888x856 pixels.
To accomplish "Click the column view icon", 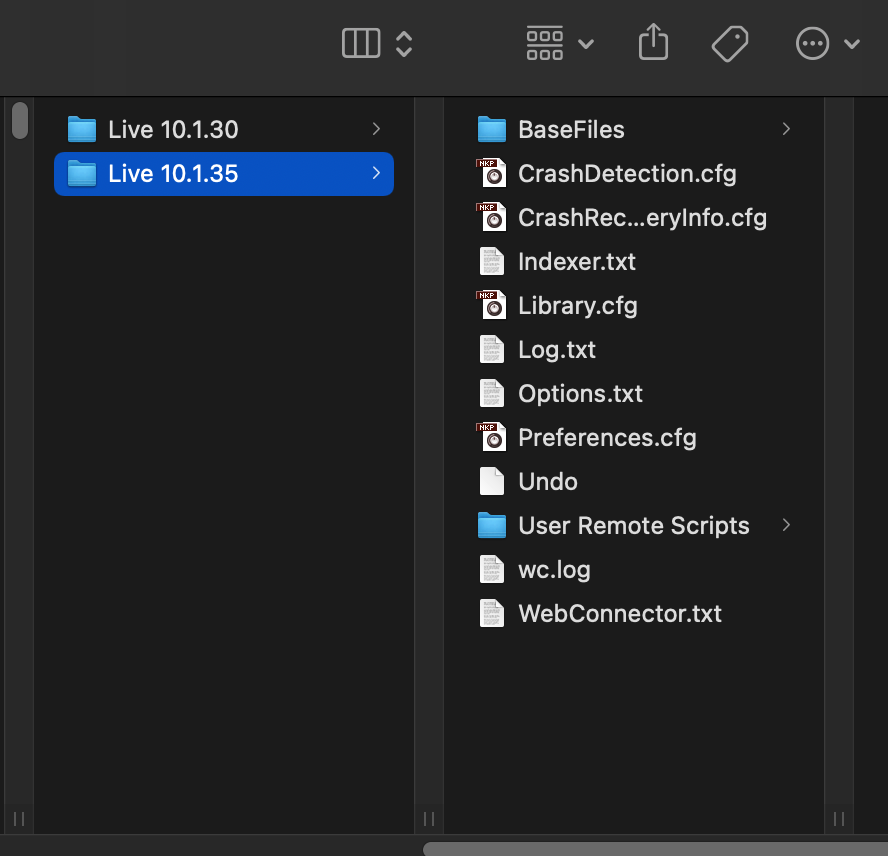I will pos(361,43).
